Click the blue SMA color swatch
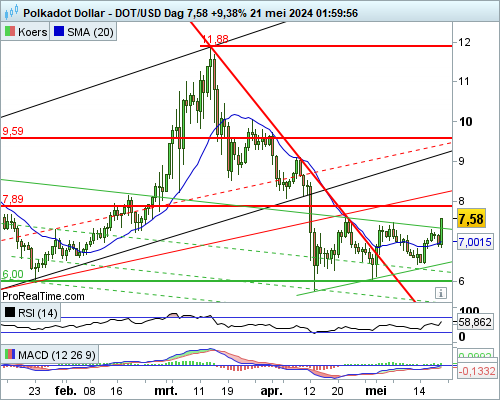The width and height of the screenshot is (500, 400). click(x=59, y=32)
